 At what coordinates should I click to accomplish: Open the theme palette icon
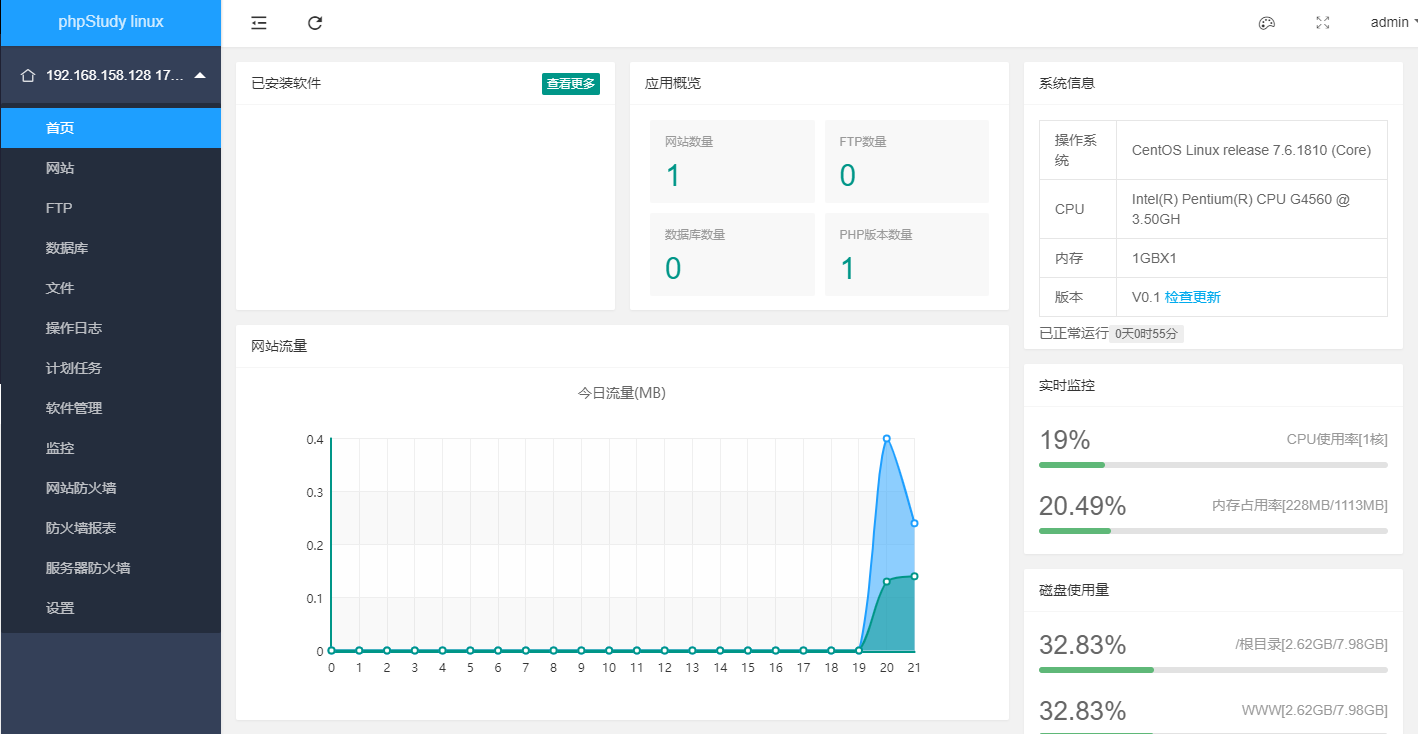tap(1266, 23)
